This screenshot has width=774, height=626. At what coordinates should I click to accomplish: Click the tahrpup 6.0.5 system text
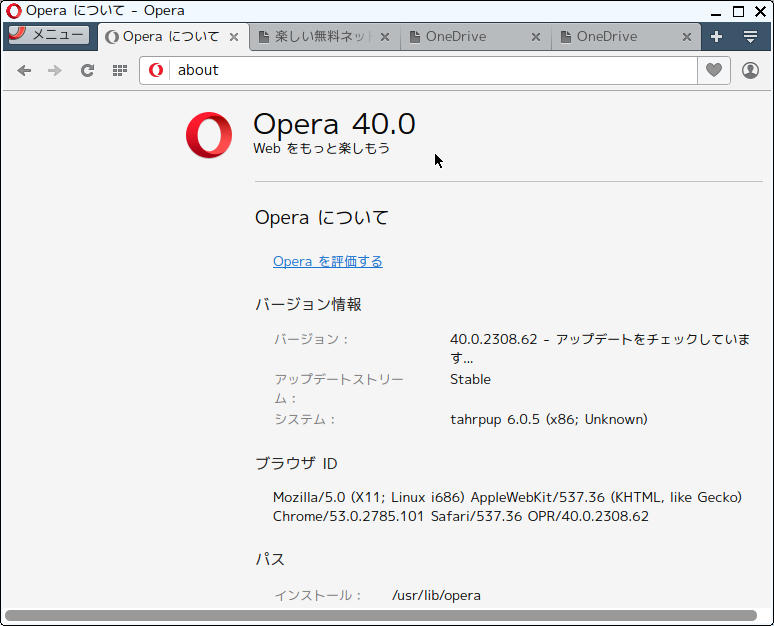(x=548, y=419)
